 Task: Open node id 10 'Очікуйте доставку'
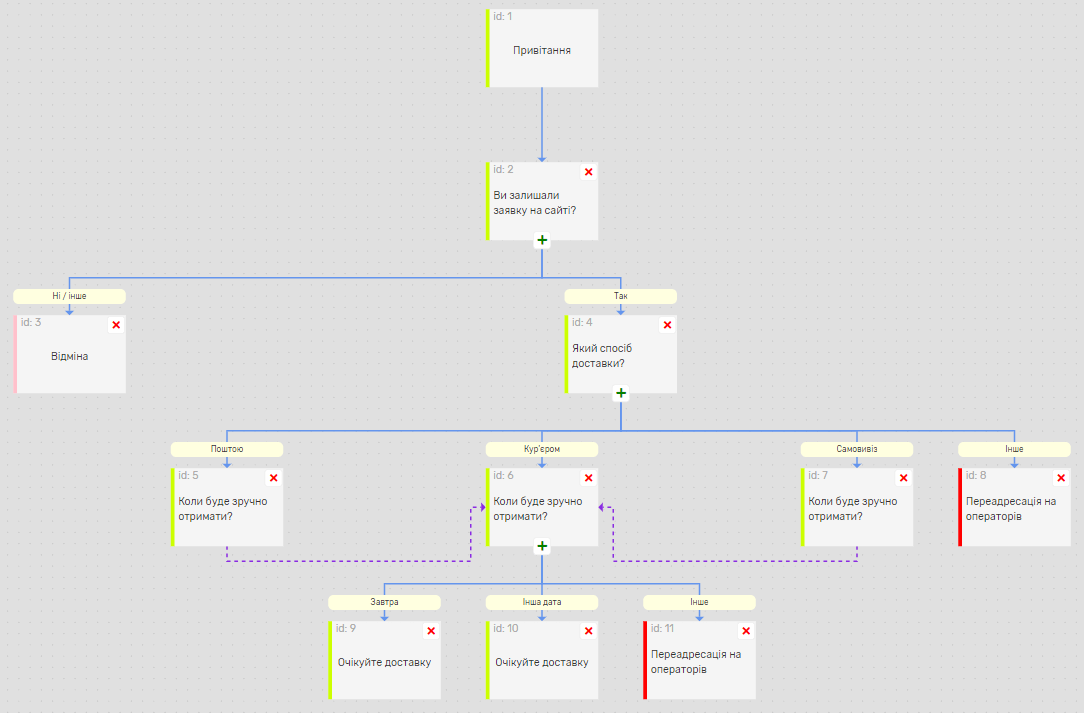click(542, 662)
